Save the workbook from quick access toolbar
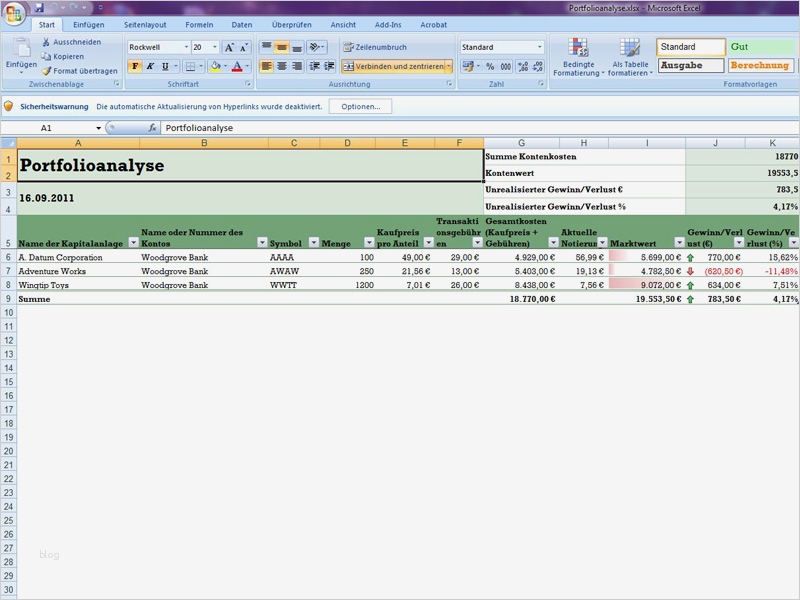 [39, 8]
